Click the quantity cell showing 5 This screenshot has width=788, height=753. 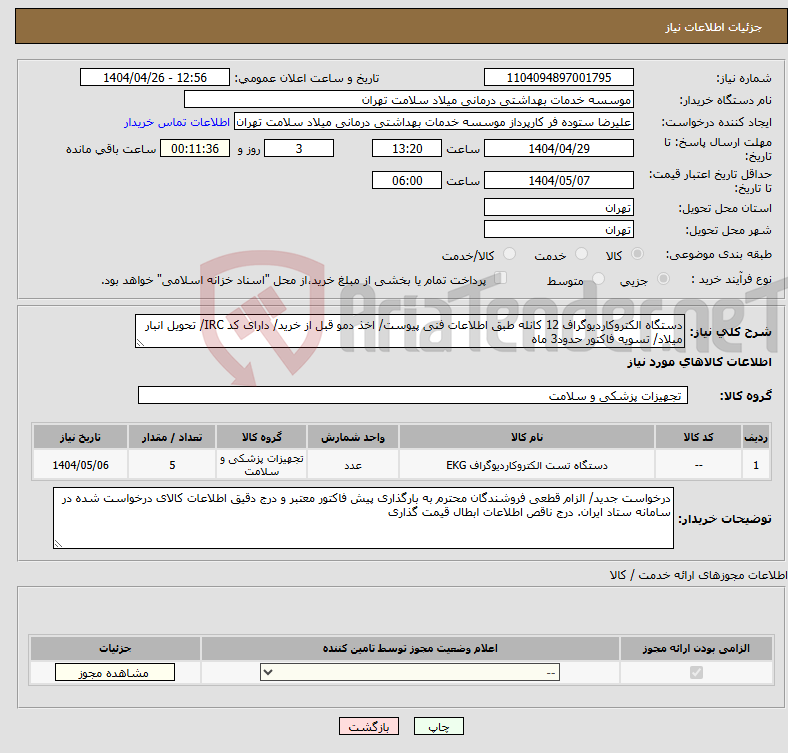pos(172,465)
